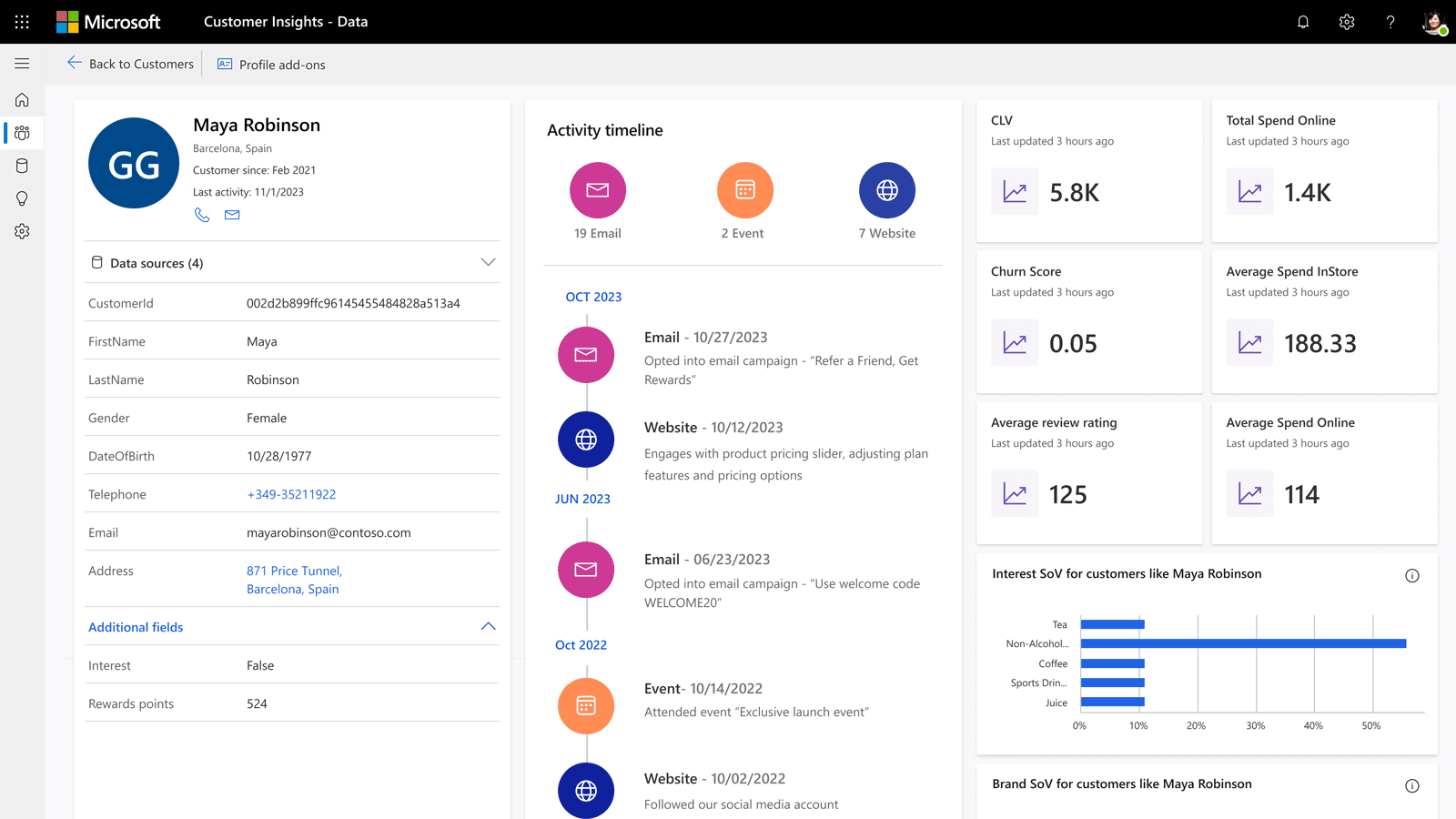Click the Email activity icon in Activity timeline
This screenshot has width=1456, height=819.
[x=597, y=189]
